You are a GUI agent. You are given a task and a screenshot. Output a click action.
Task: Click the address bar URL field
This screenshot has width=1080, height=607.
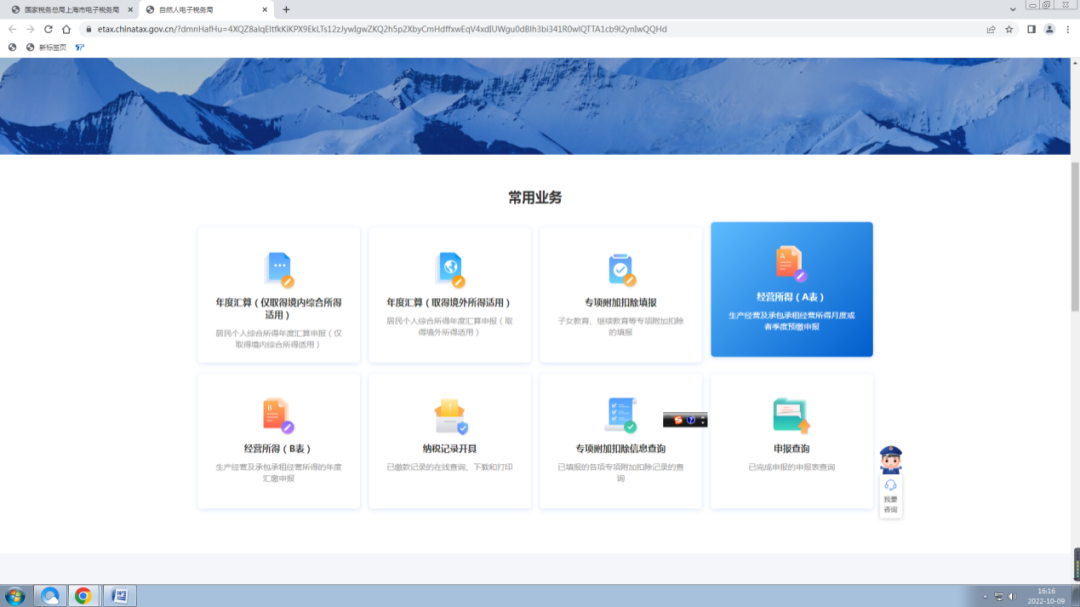click(382, 29)
